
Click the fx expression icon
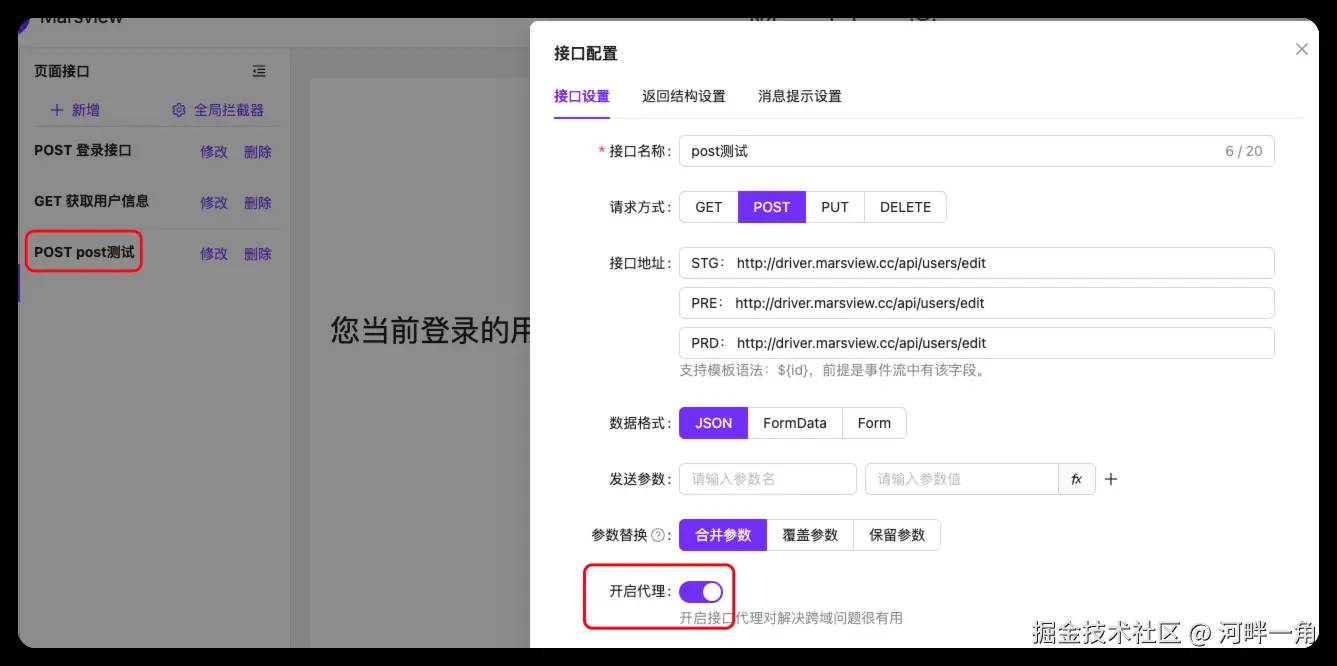point(1077,479)
